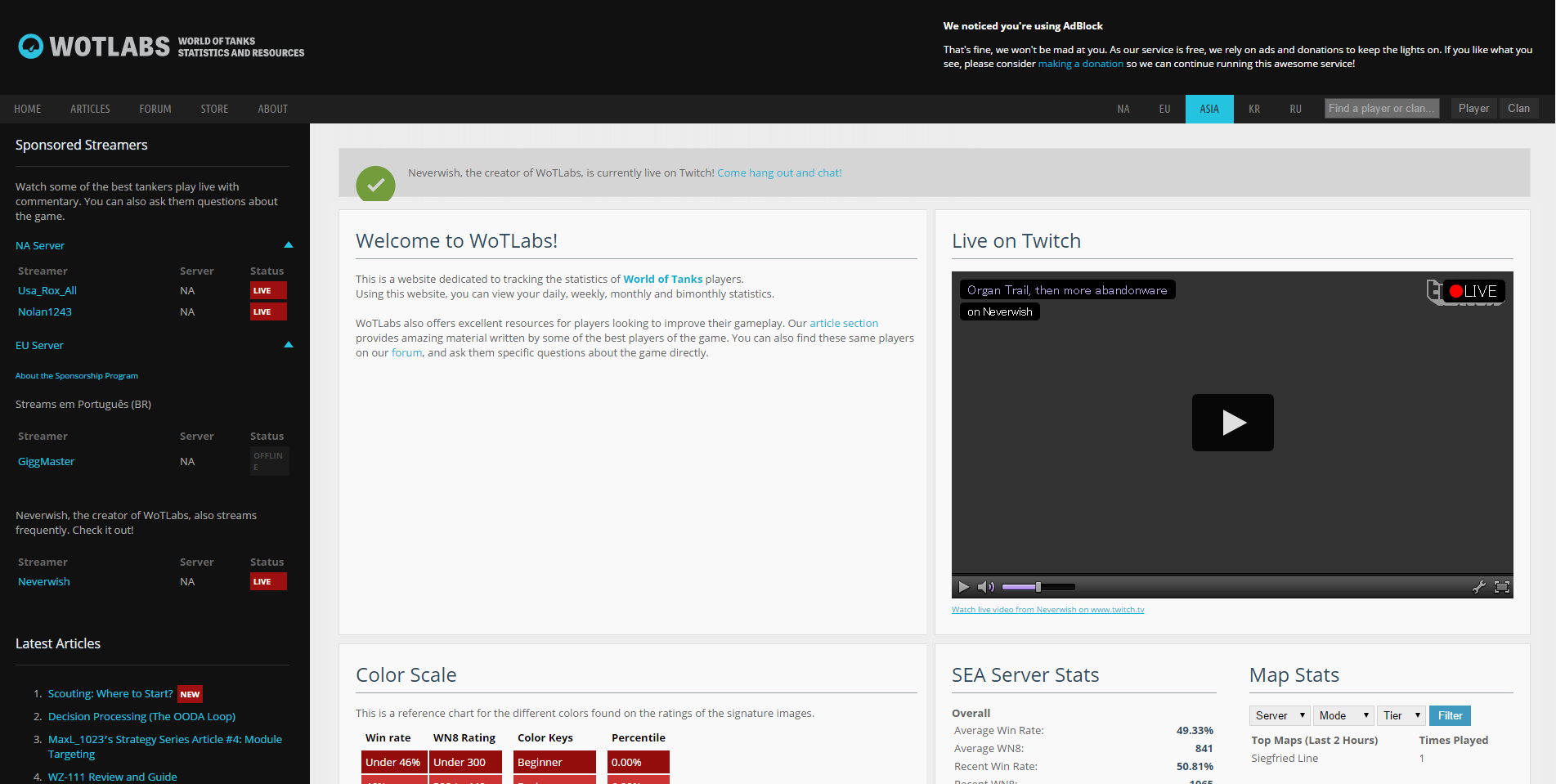This screenshot has height=784, width=1556.
Task: Click the Under 300 WN8 rating cell
Action: click(x=465, y=762)
